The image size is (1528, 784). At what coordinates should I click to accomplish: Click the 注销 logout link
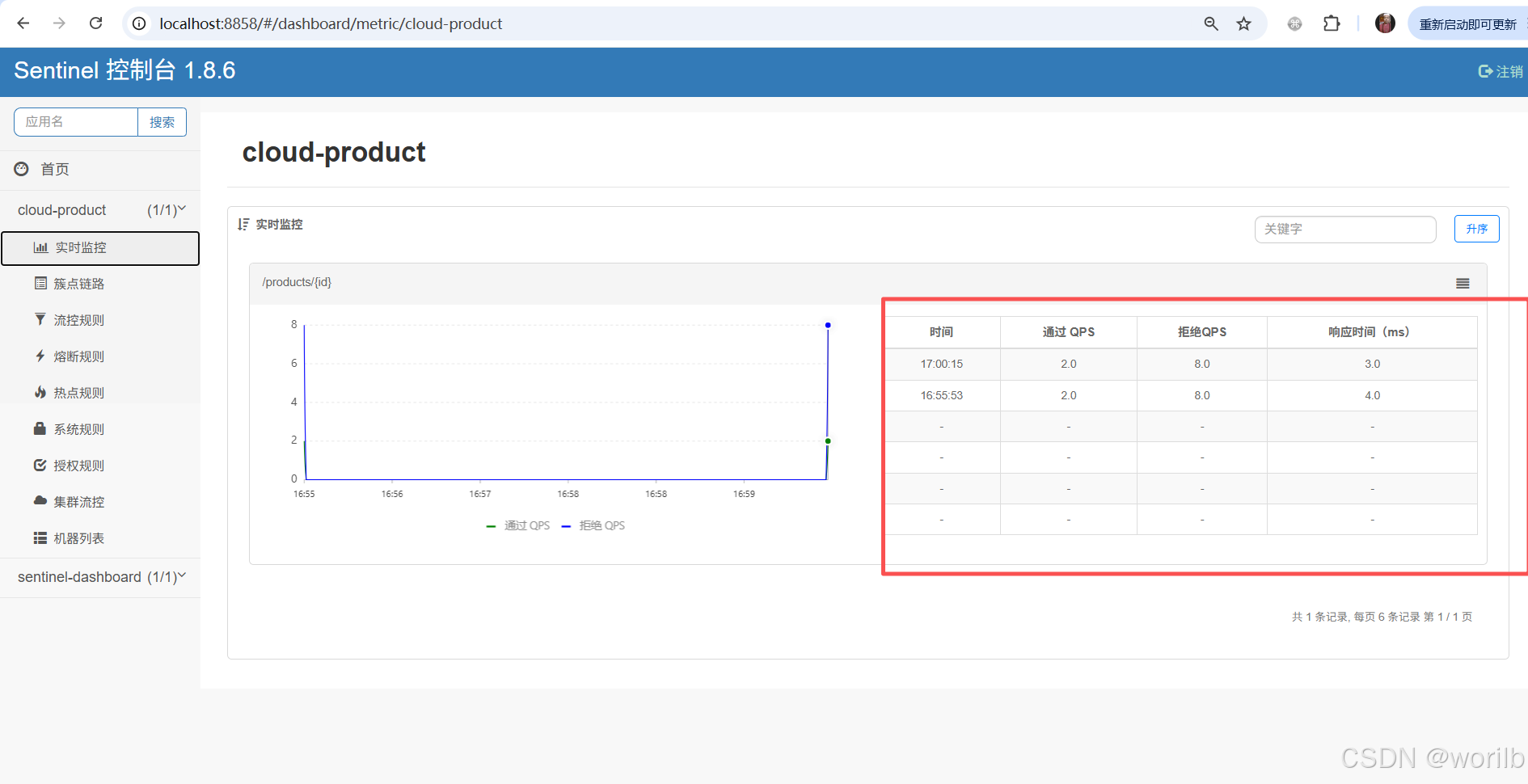(1509, 71)
